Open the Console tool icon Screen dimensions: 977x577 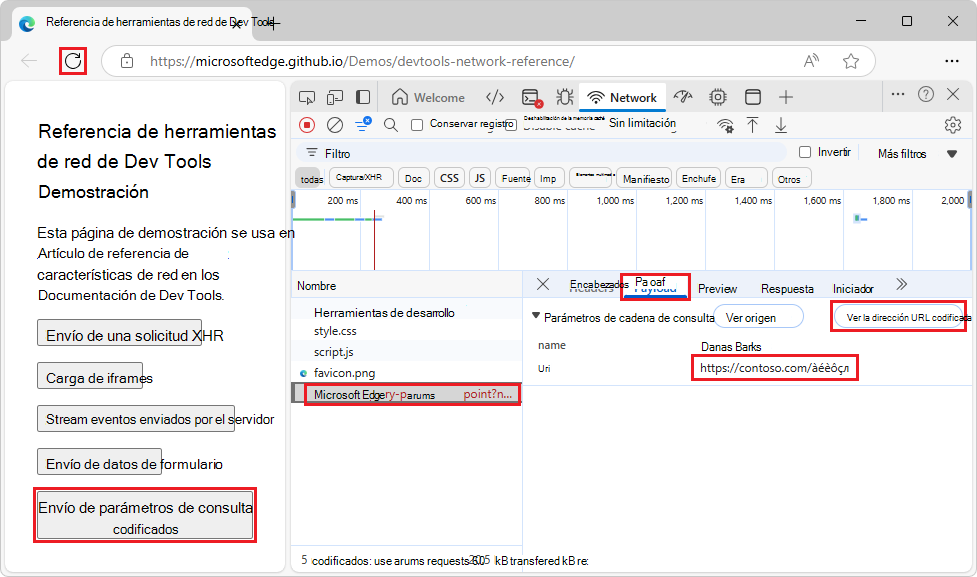[x=531, y=98]
